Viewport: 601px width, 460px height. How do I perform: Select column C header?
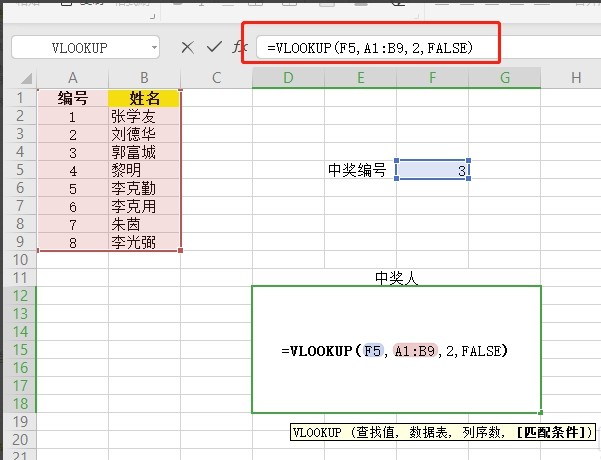point(216,78)
